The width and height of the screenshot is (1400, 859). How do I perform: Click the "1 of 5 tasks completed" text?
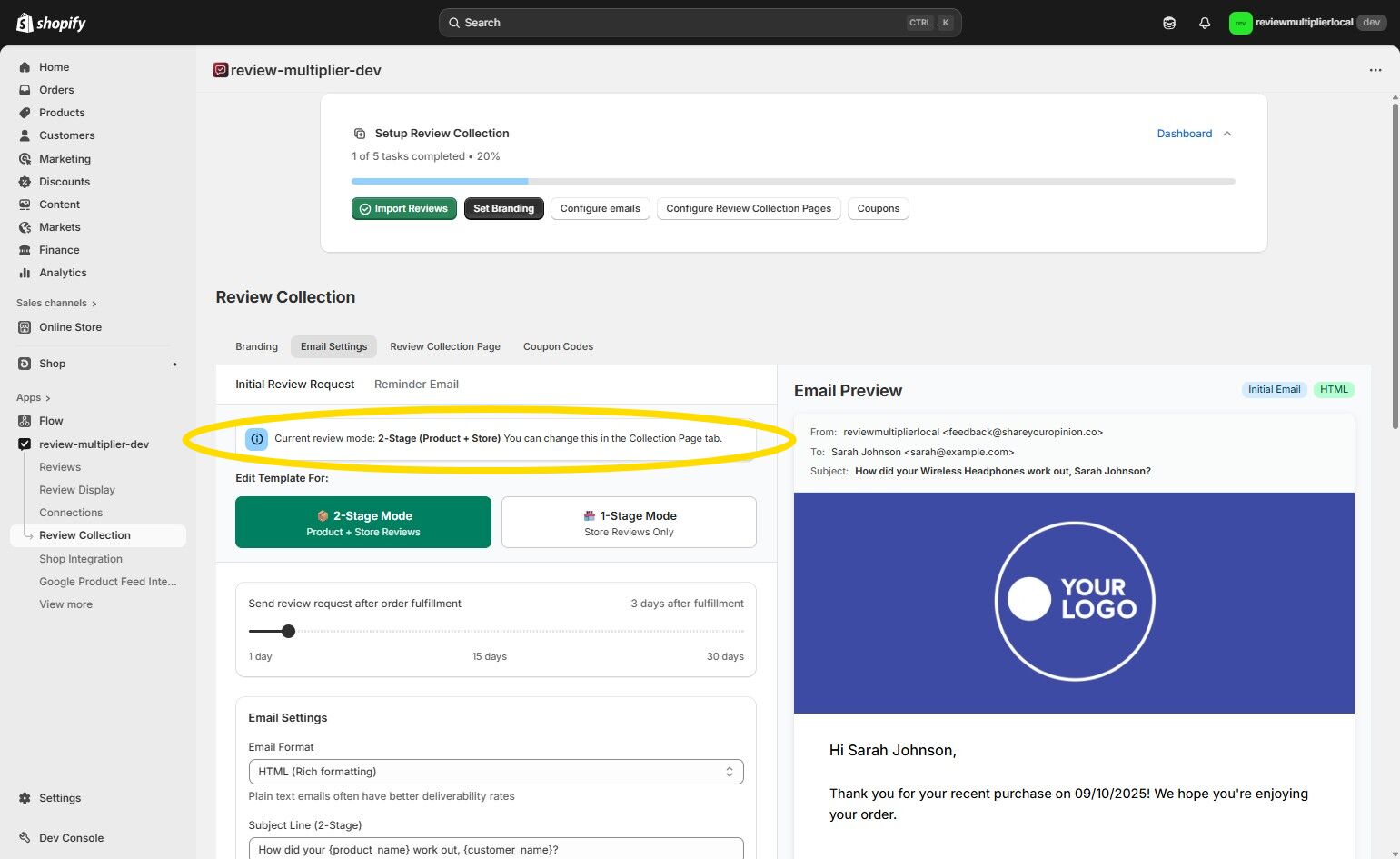408,156
